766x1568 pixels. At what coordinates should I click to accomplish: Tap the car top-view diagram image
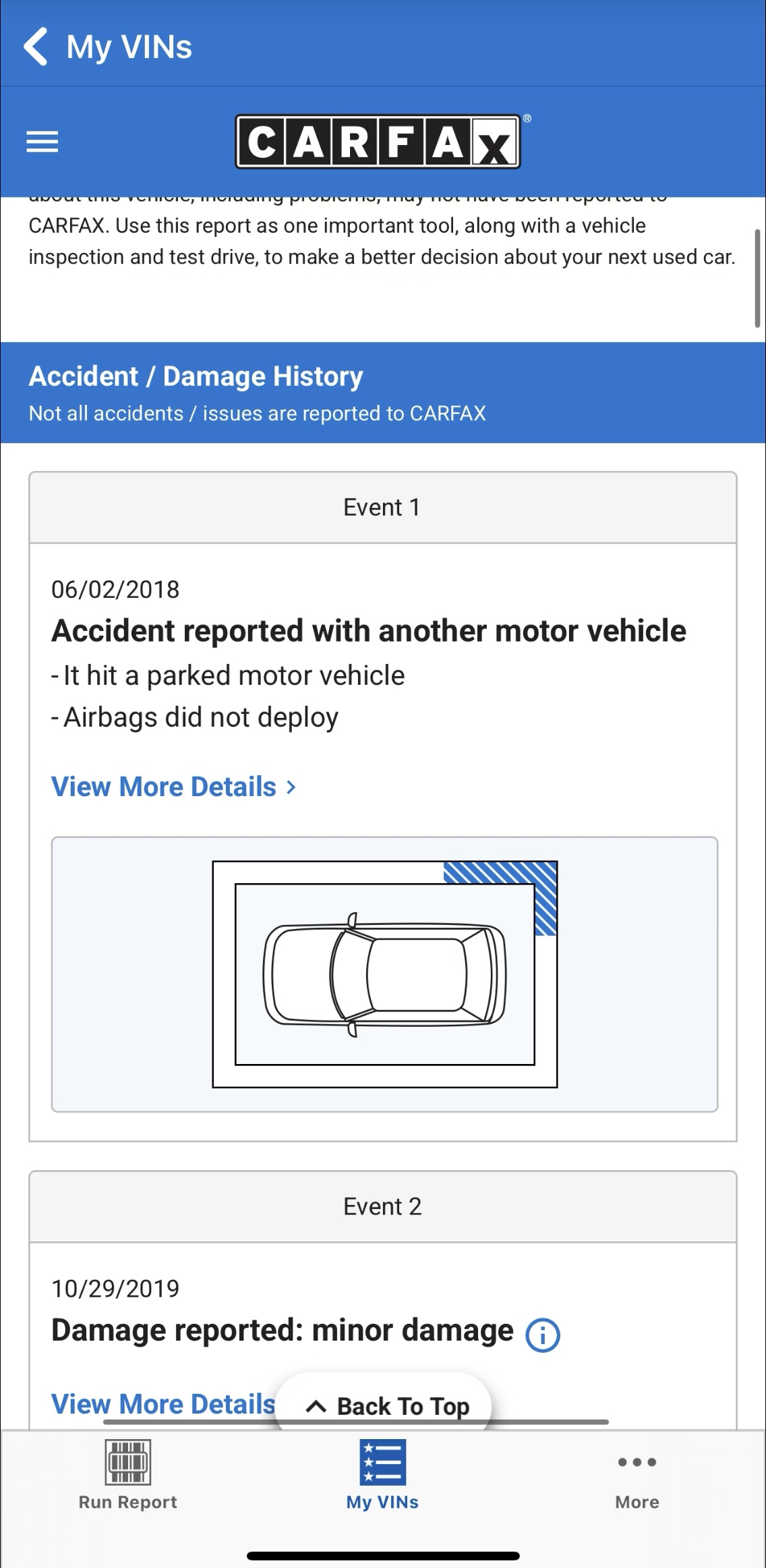click(x=384, y=974)
